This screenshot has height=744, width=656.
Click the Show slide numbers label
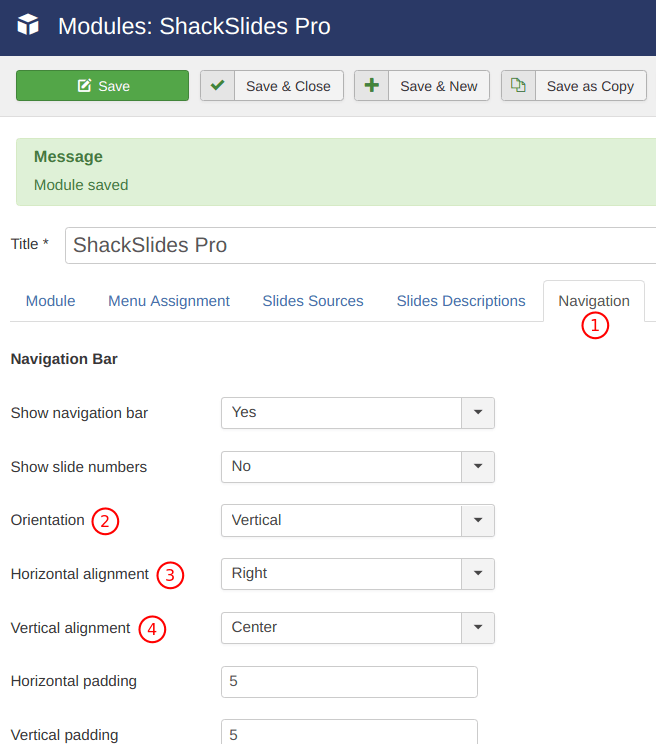(x=79, y=467)
